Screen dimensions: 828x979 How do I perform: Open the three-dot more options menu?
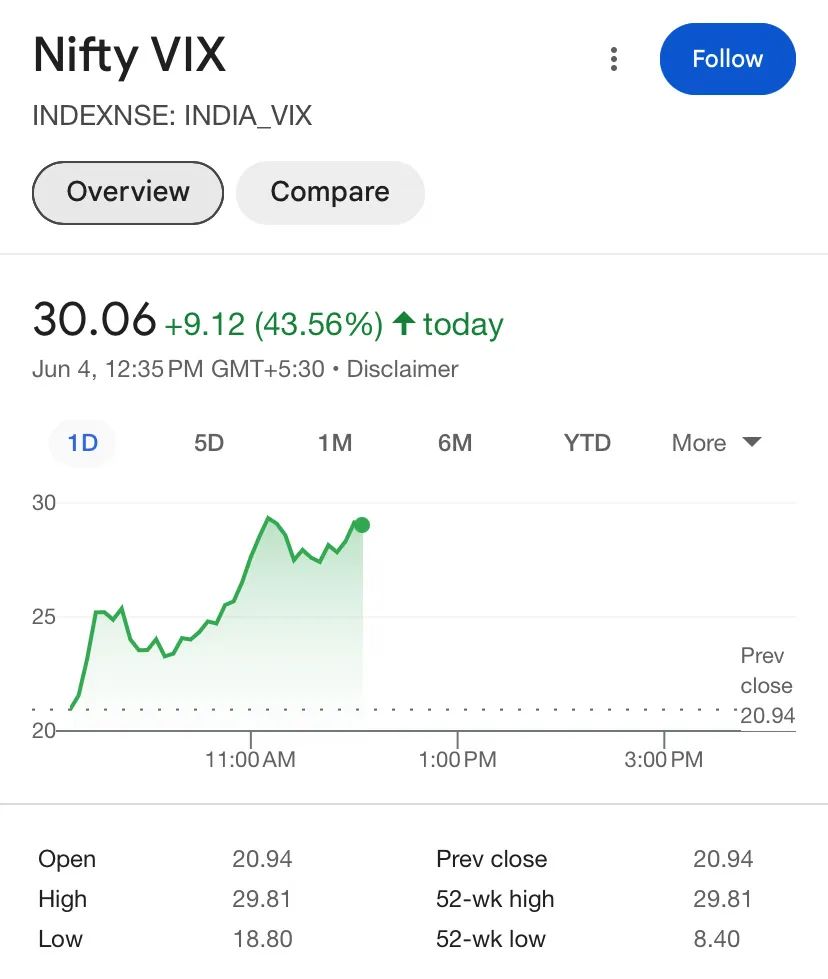coord(614,59)
